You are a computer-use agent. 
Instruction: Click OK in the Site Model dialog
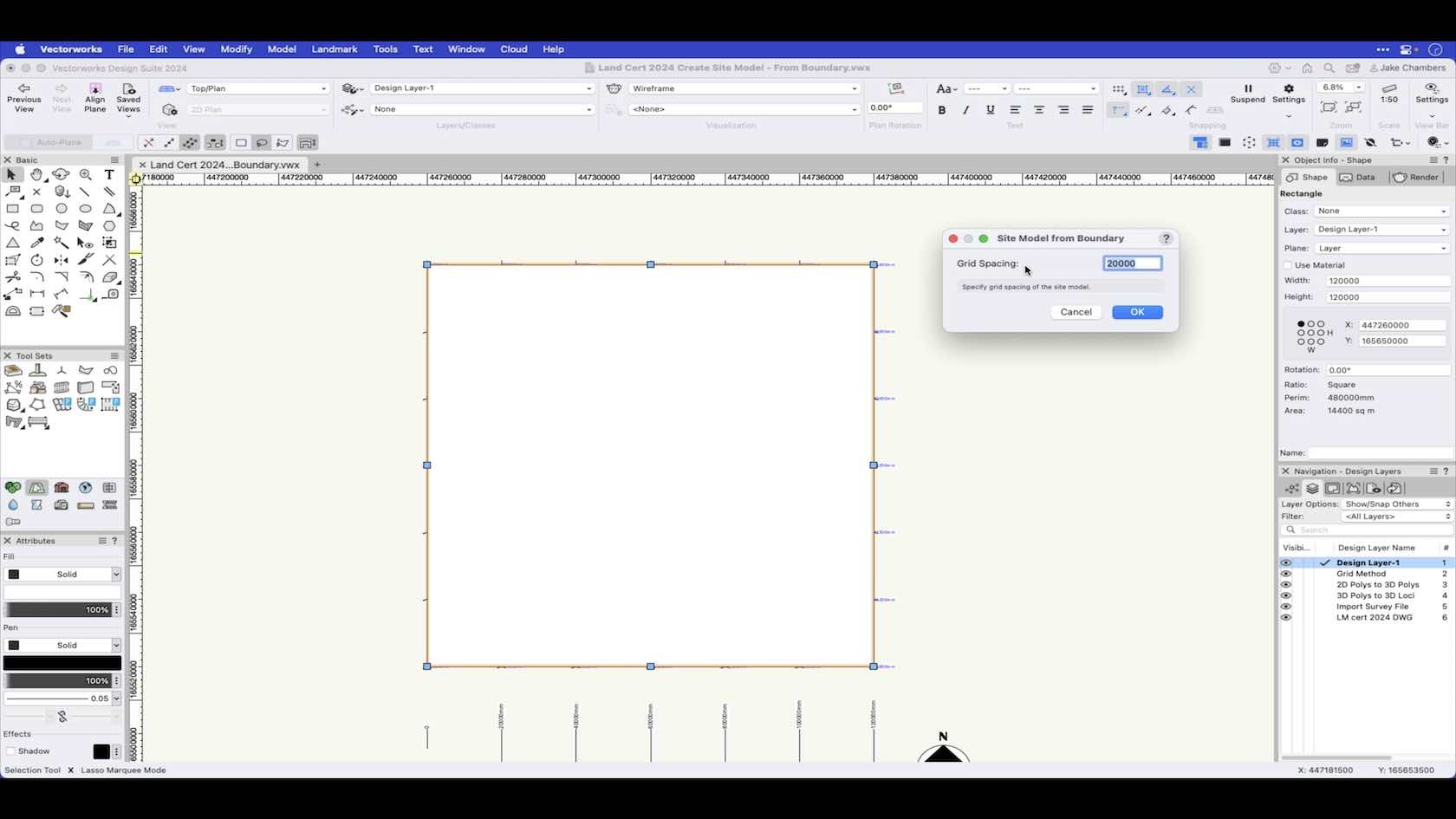[x=1137, y=312]
